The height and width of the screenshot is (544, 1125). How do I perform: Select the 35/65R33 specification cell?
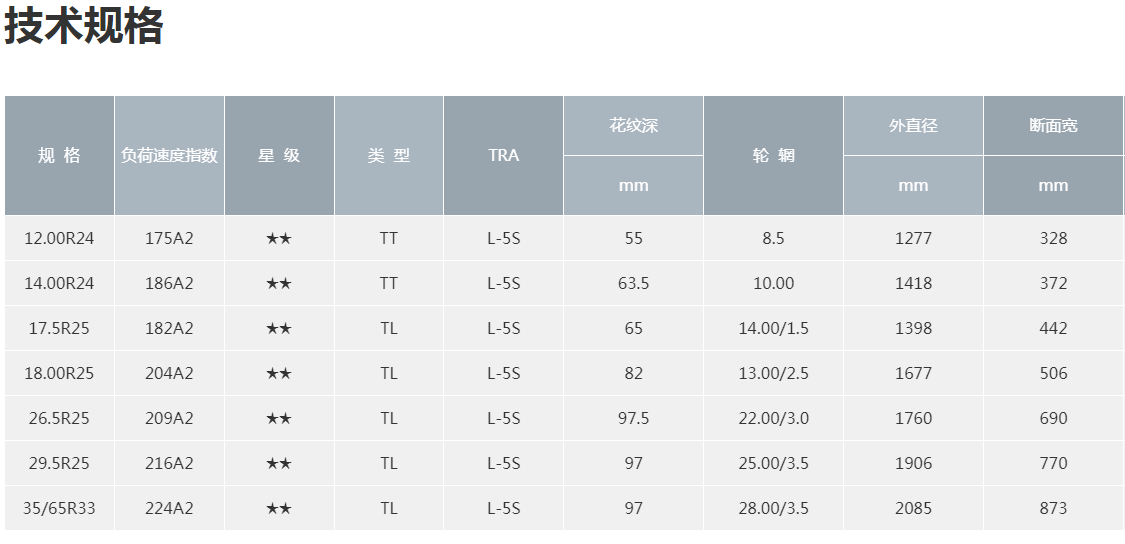[60, 508]
